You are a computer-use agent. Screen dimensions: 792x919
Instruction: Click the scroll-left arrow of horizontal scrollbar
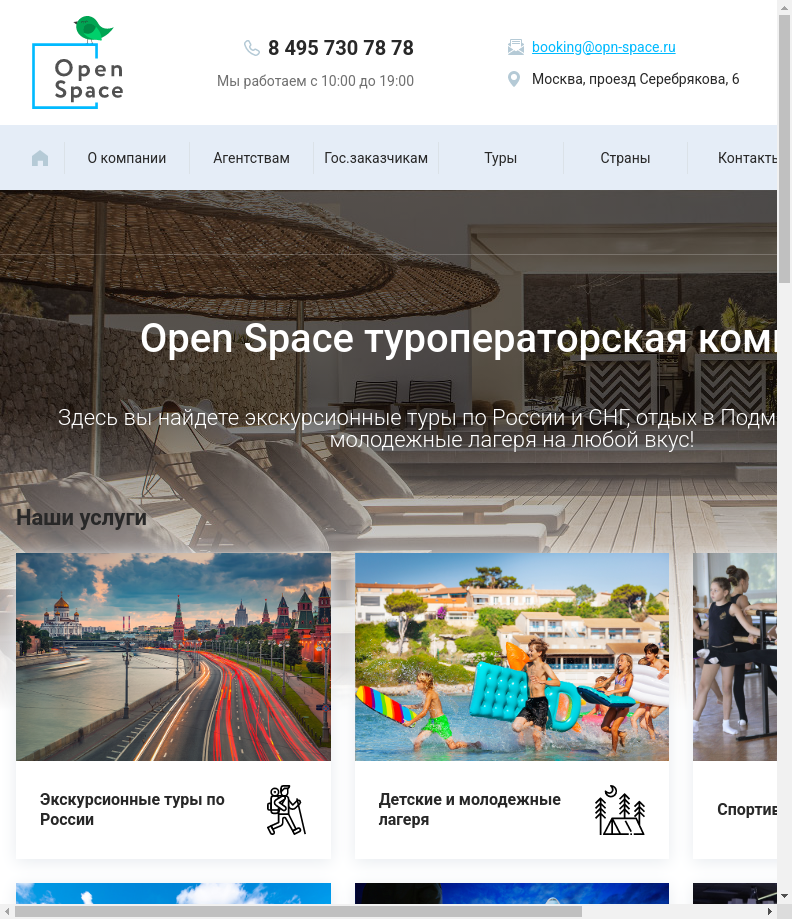click(x=7, y=911)
